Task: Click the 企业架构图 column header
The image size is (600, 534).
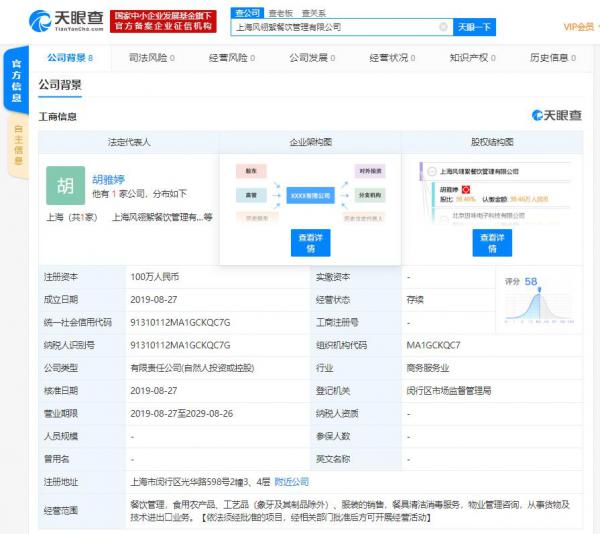Action: [x=311, y=142]
